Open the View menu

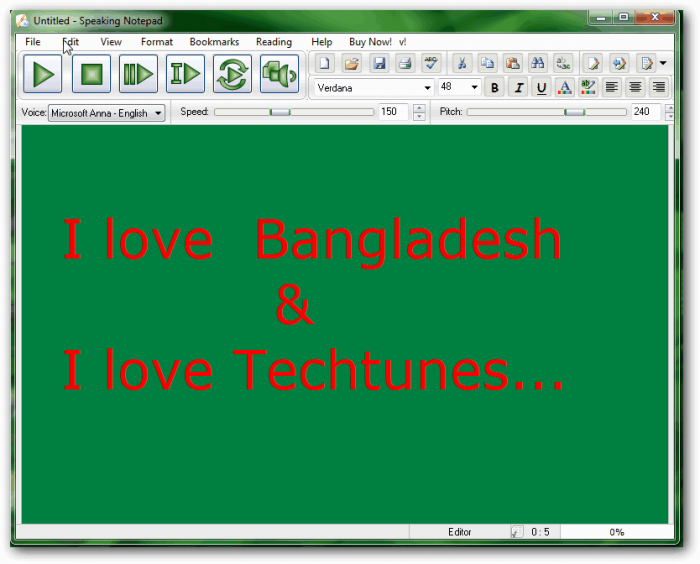point(111,42)
